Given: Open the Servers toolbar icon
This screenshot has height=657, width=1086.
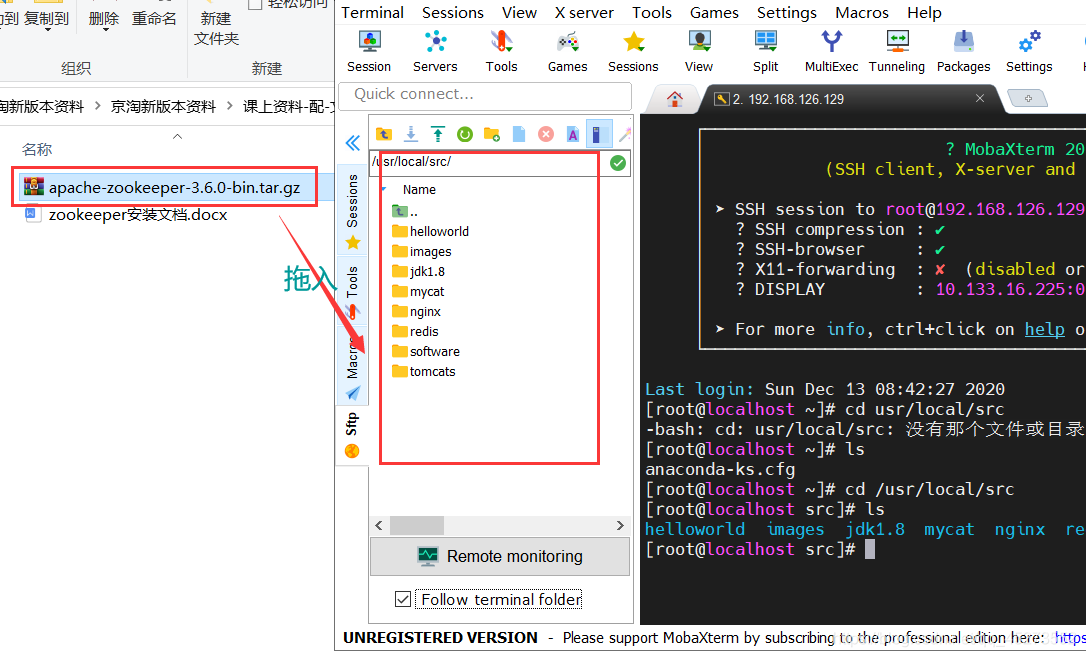Looking at the screenshot, I should click(435, 51).
